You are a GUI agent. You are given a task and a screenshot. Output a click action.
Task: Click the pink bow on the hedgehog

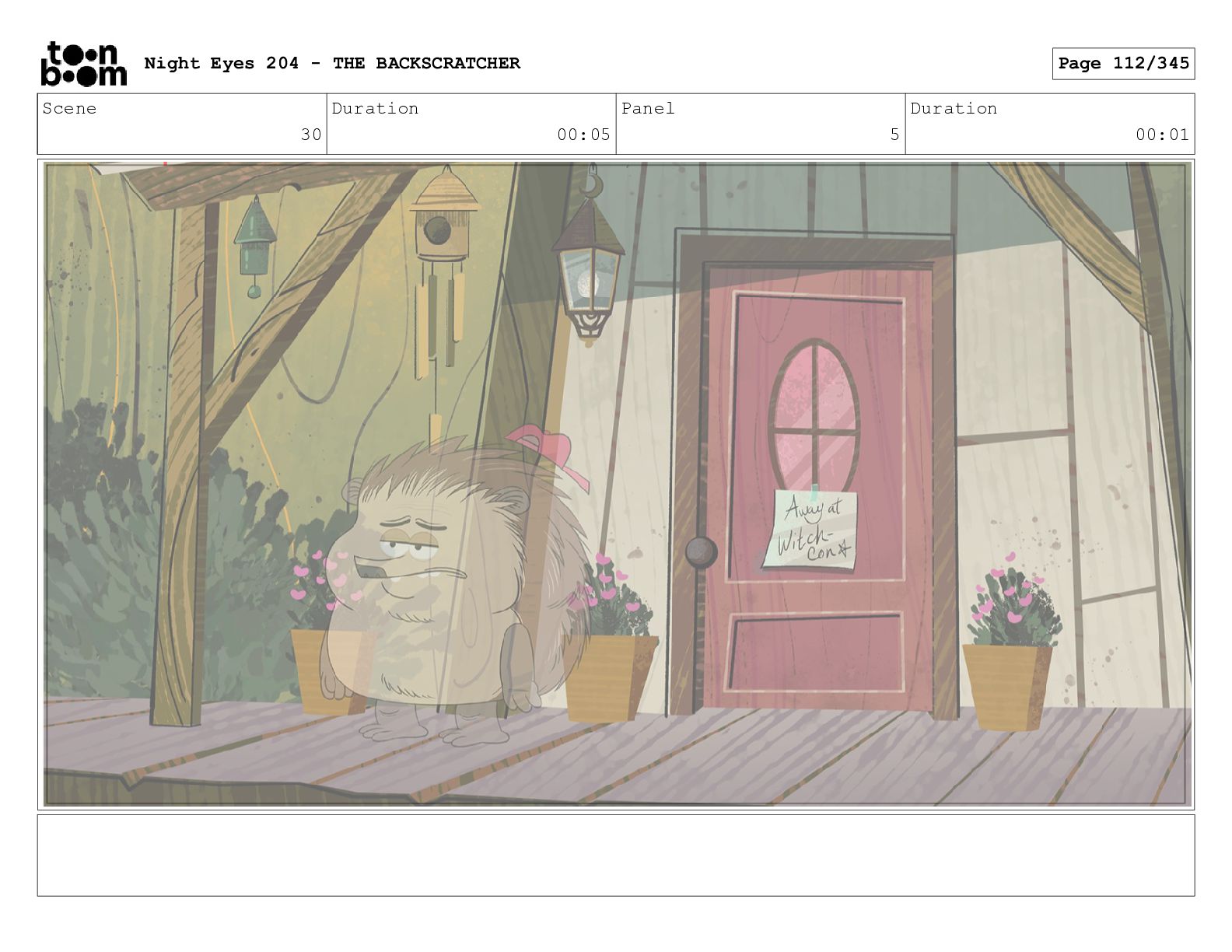549,456
